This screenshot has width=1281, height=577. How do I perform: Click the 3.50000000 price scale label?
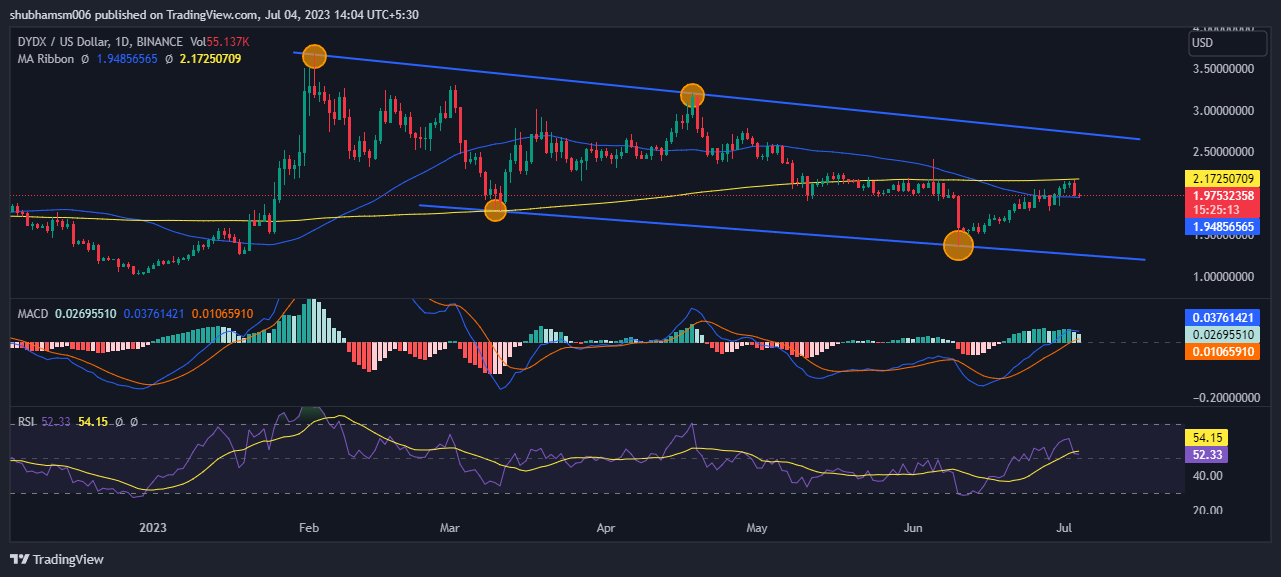coord(1224,69)
